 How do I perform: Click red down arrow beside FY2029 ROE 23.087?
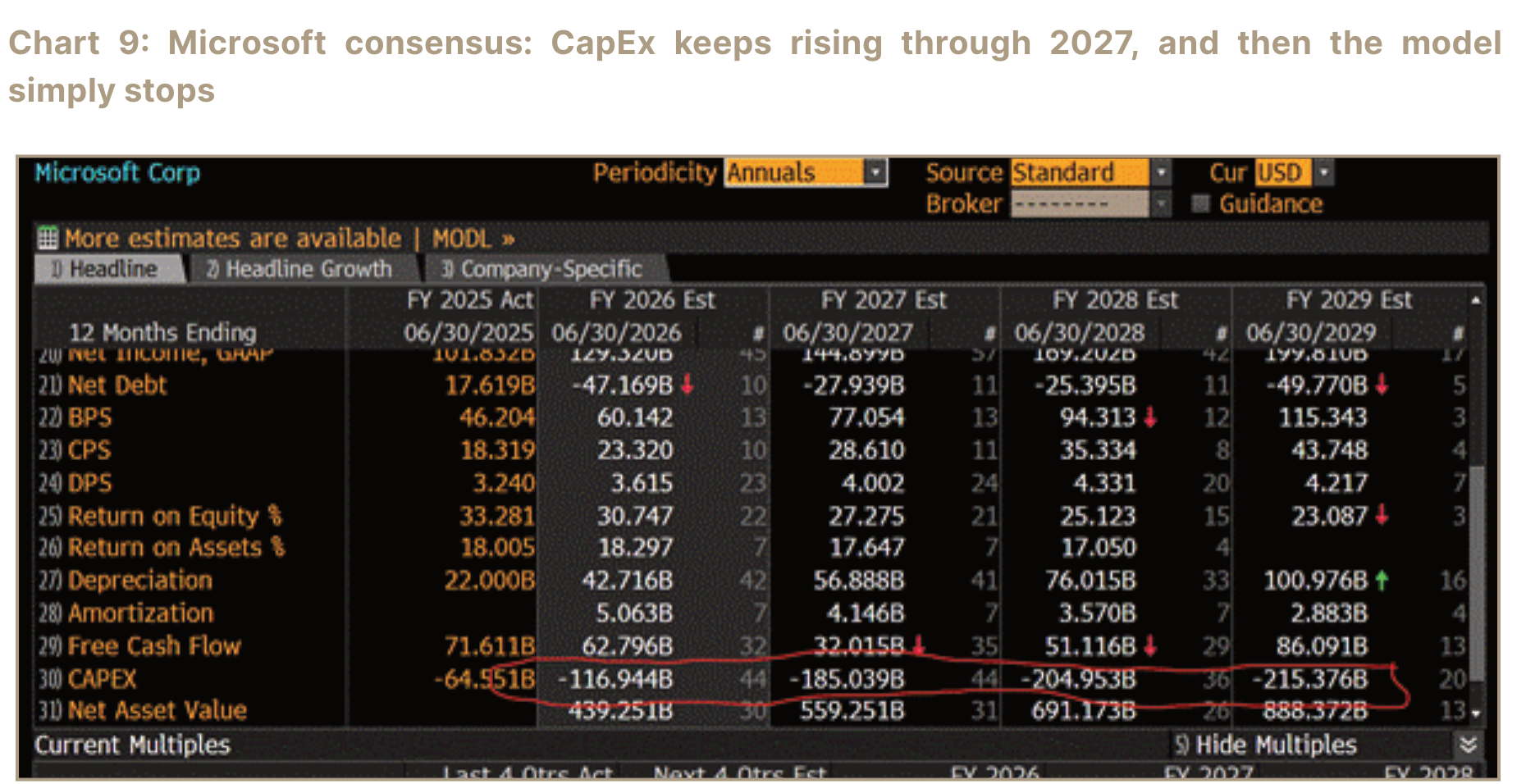click(1382, 515)
